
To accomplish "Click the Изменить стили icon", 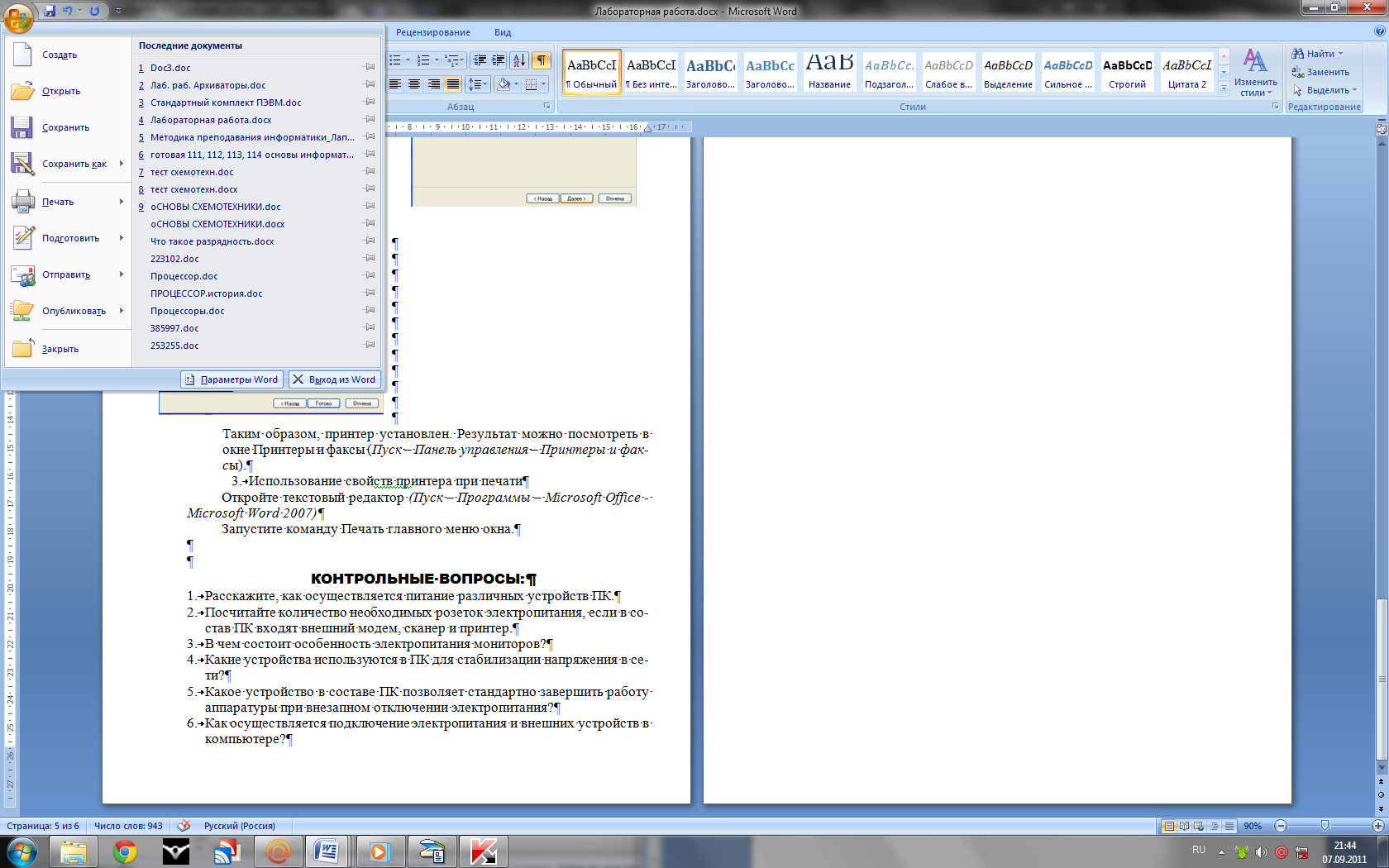I will tap(1255, 72).
